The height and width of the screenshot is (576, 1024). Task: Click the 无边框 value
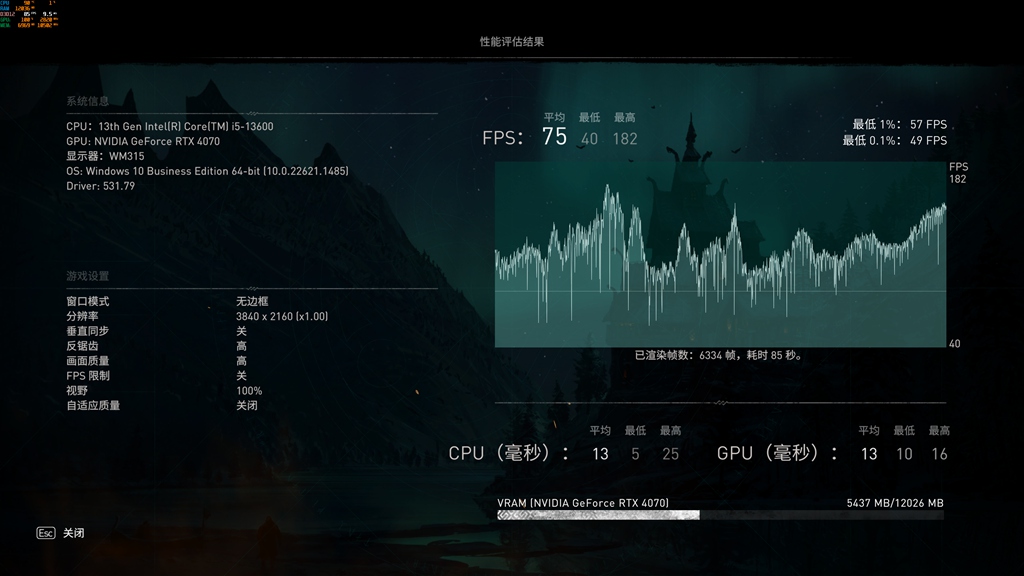(252, 301)
